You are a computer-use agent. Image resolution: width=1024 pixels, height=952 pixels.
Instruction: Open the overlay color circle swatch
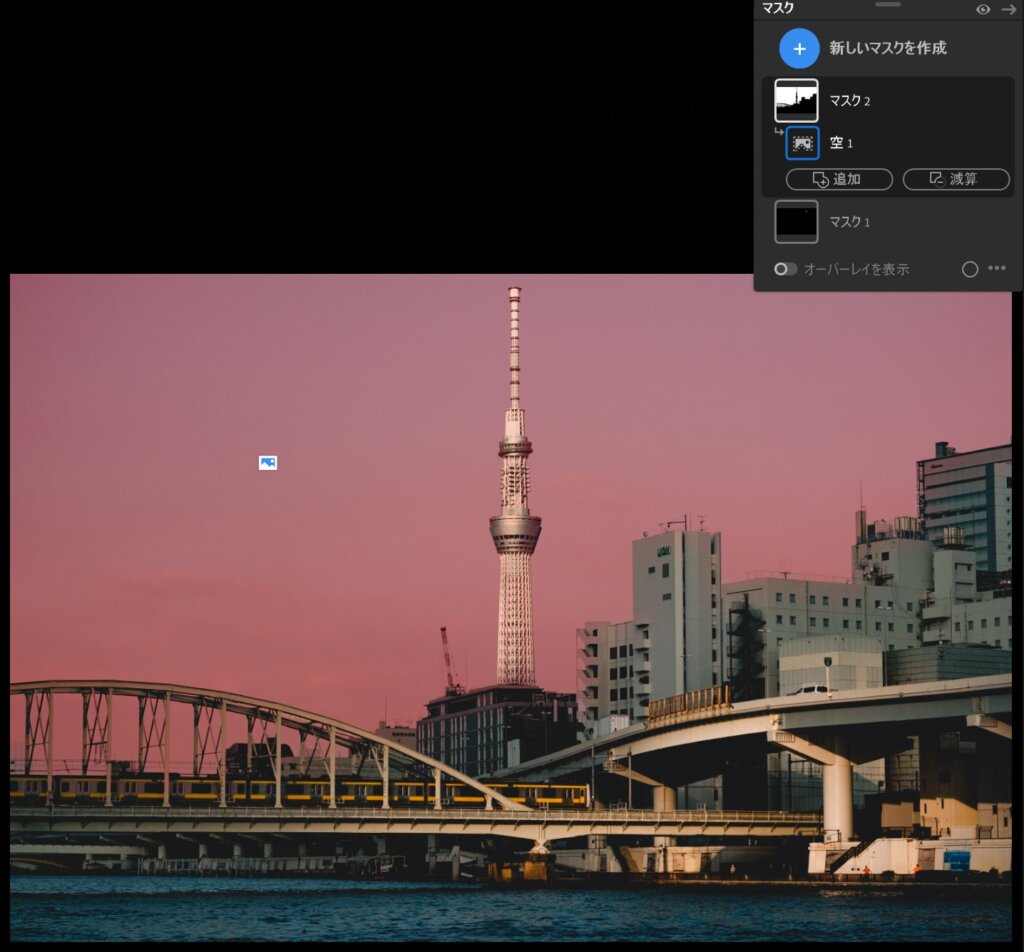click(x=970, y=269)
